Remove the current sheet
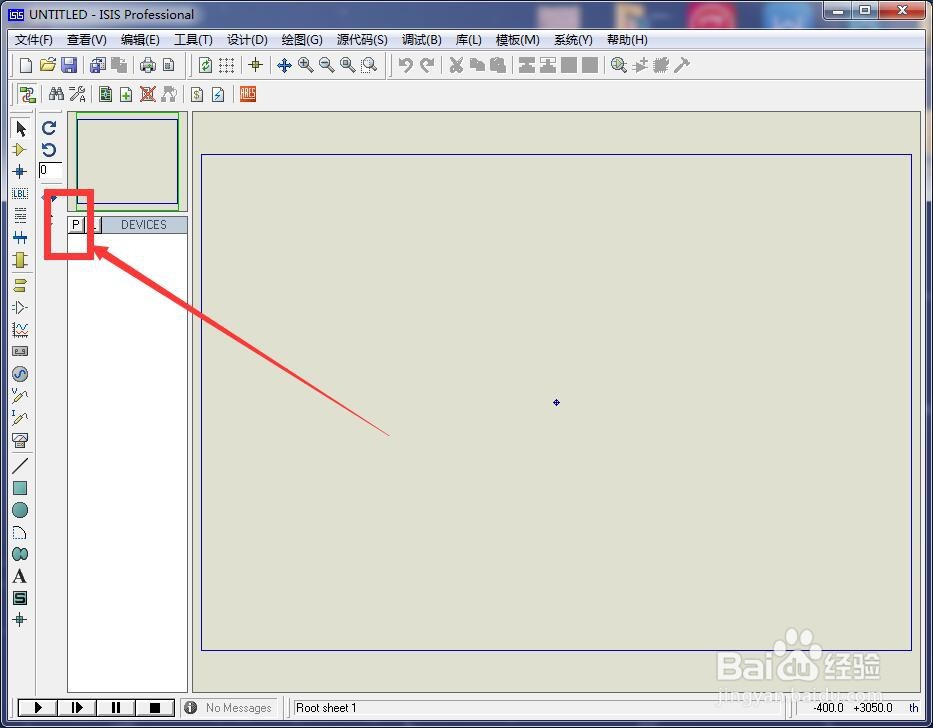The height and width of the screenshot is (728, 933). 148,94
